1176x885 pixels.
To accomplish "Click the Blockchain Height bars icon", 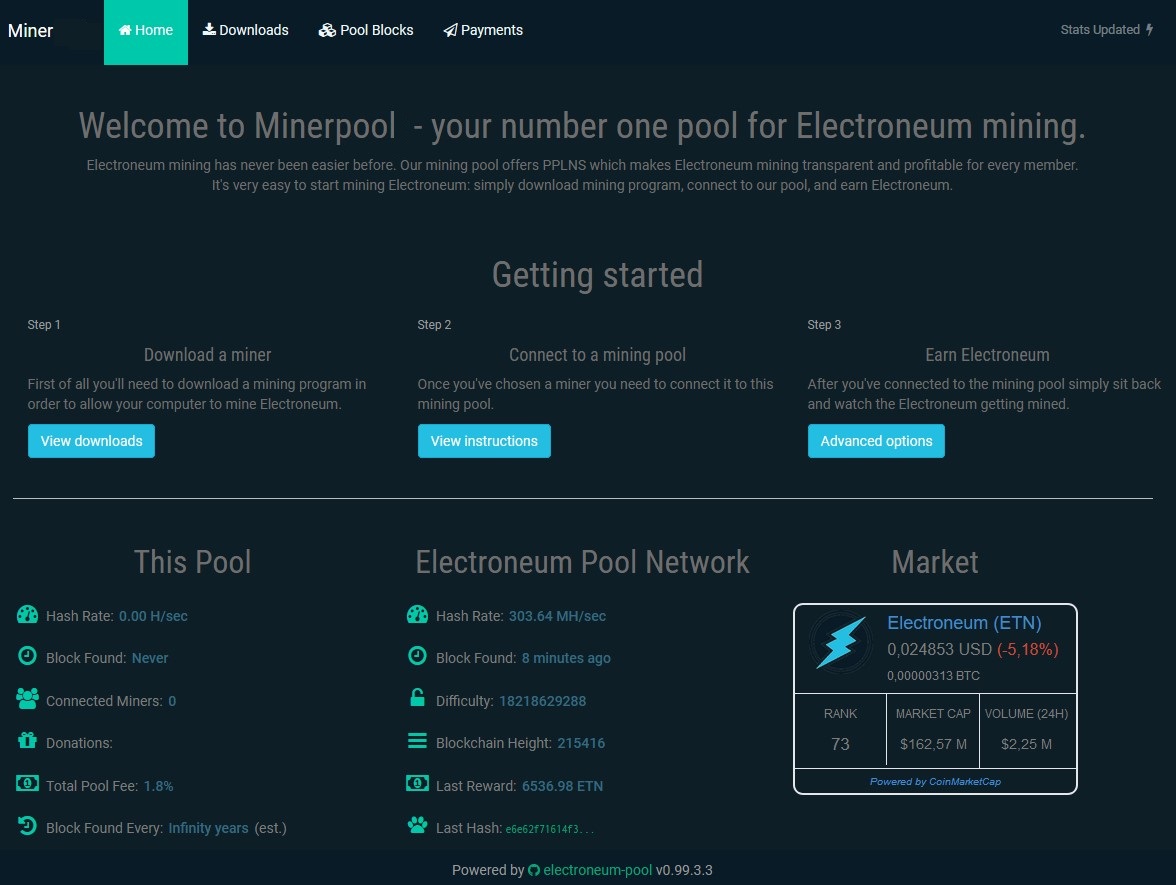I will click(417, 741).
